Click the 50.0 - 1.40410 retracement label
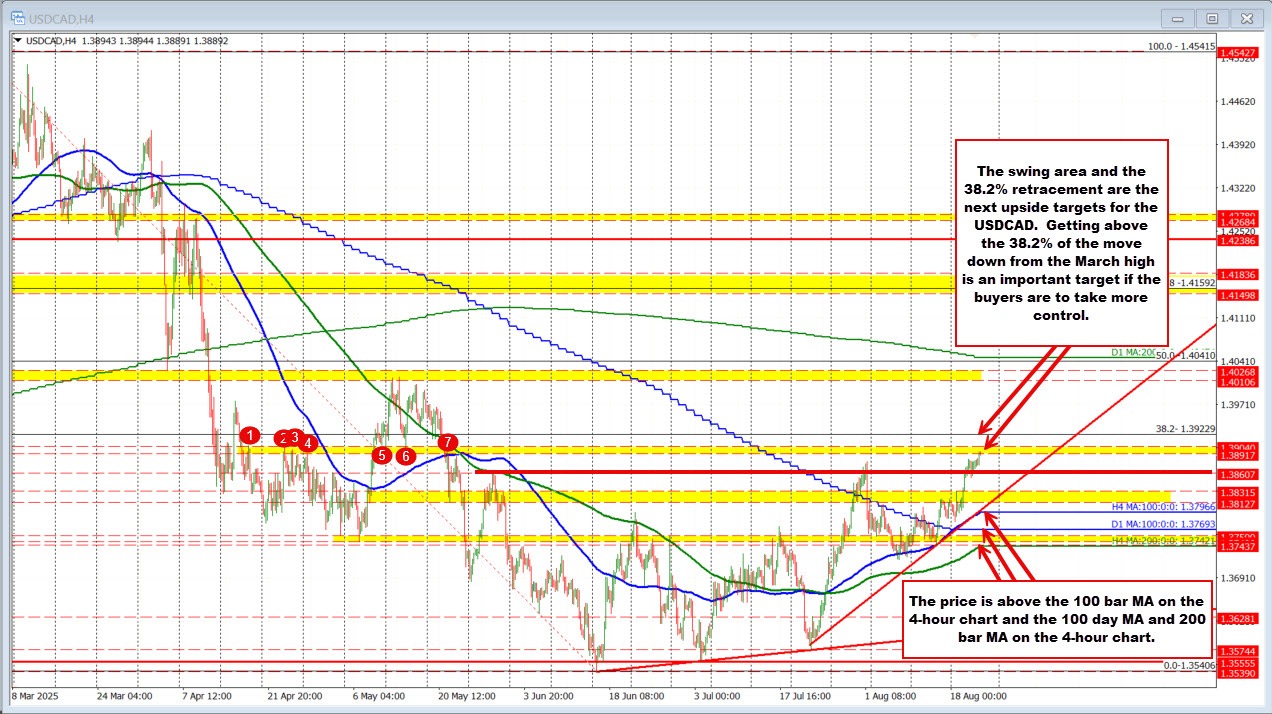 [x=1184, y=355]
